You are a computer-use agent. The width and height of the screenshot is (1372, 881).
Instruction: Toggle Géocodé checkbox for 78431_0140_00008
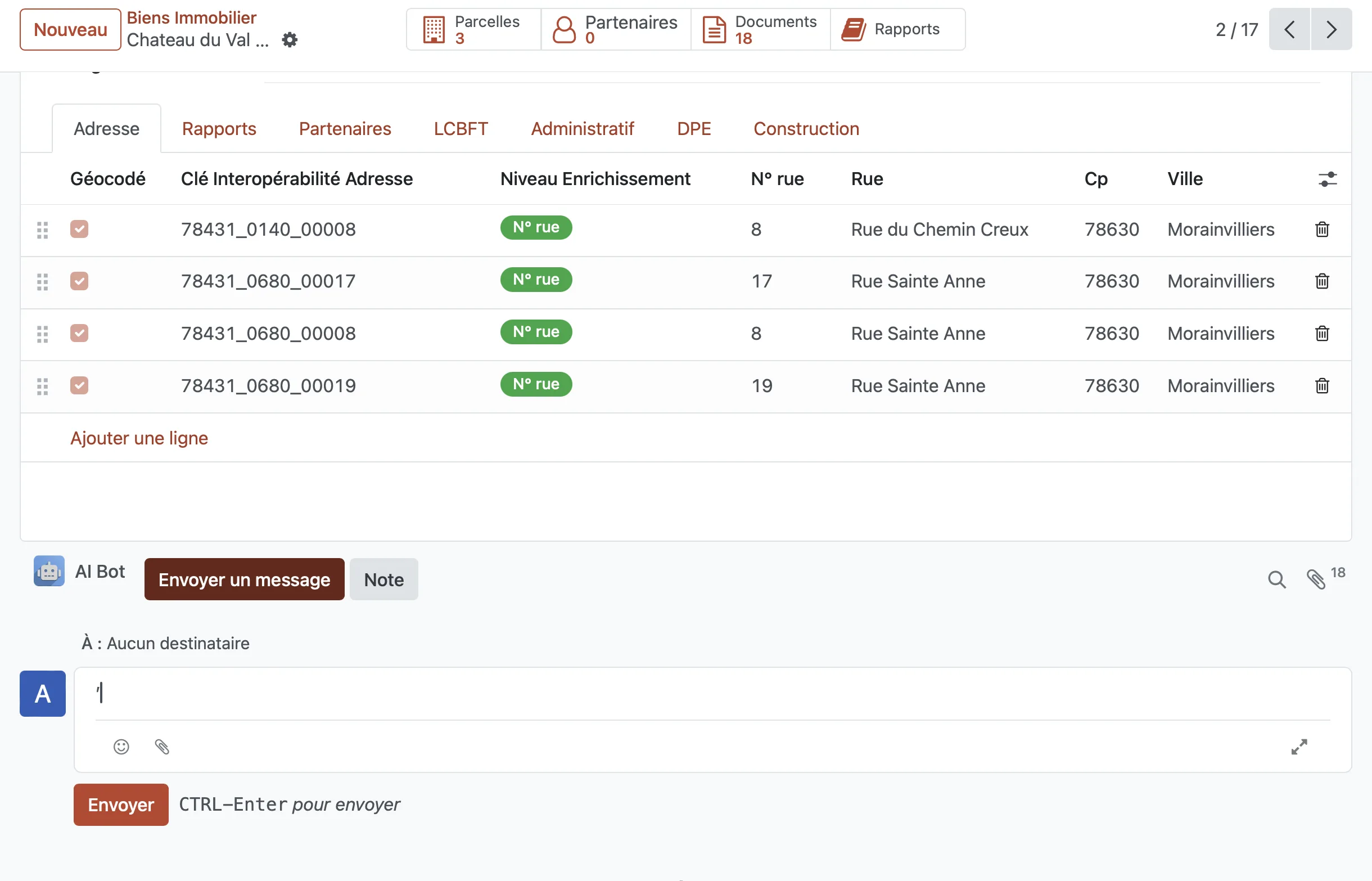pyautogui.click(x=79, y=230)
